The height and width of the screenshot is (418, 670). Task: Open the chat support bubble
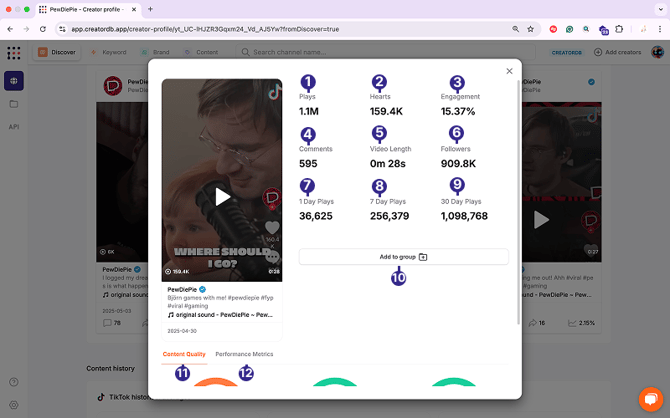click(651, 399)
